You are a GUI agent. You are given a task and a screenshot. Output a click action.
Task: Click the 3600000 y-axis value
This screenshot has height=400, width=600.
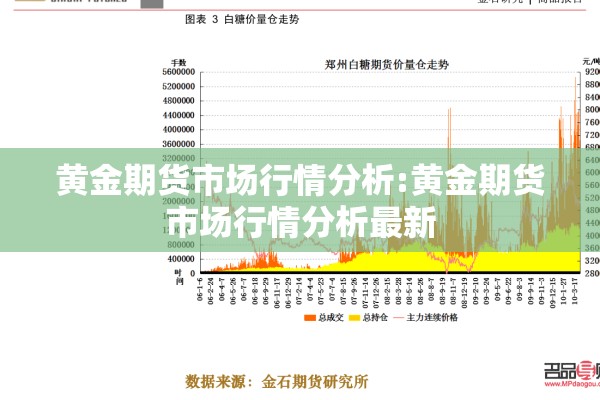[179, 144]
